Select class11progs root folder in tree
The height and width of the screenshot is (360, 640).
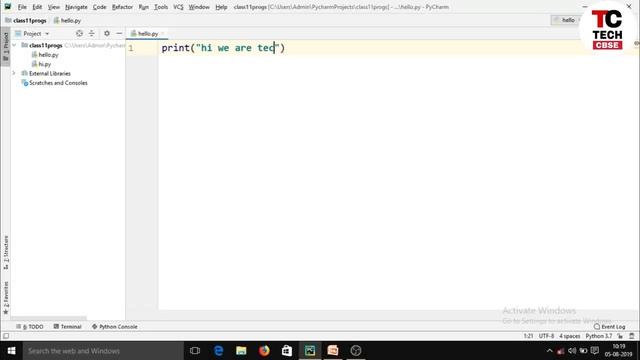[45, 45]
